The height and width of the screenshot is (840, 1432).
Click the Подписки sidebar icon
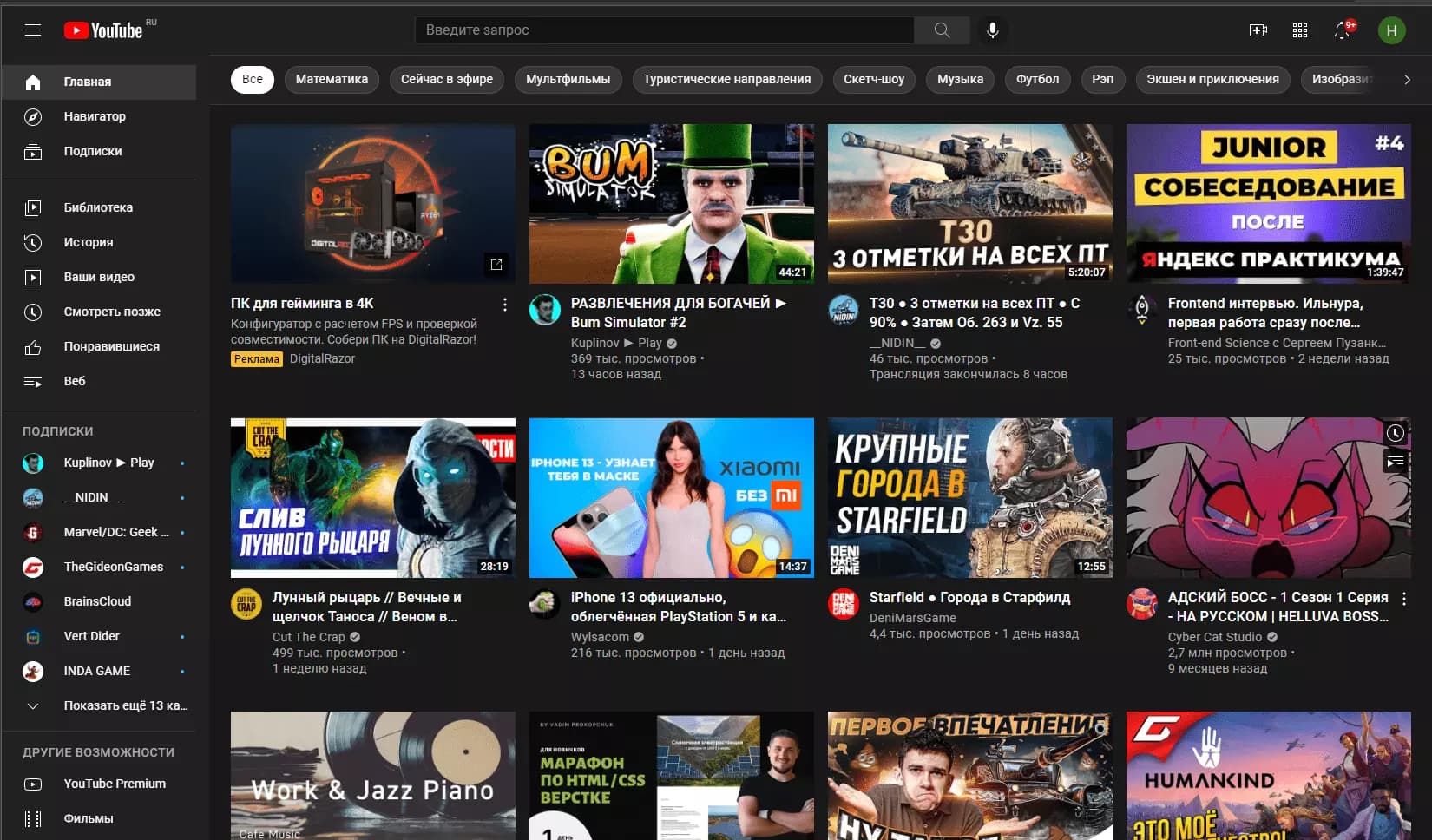point(33,152)
